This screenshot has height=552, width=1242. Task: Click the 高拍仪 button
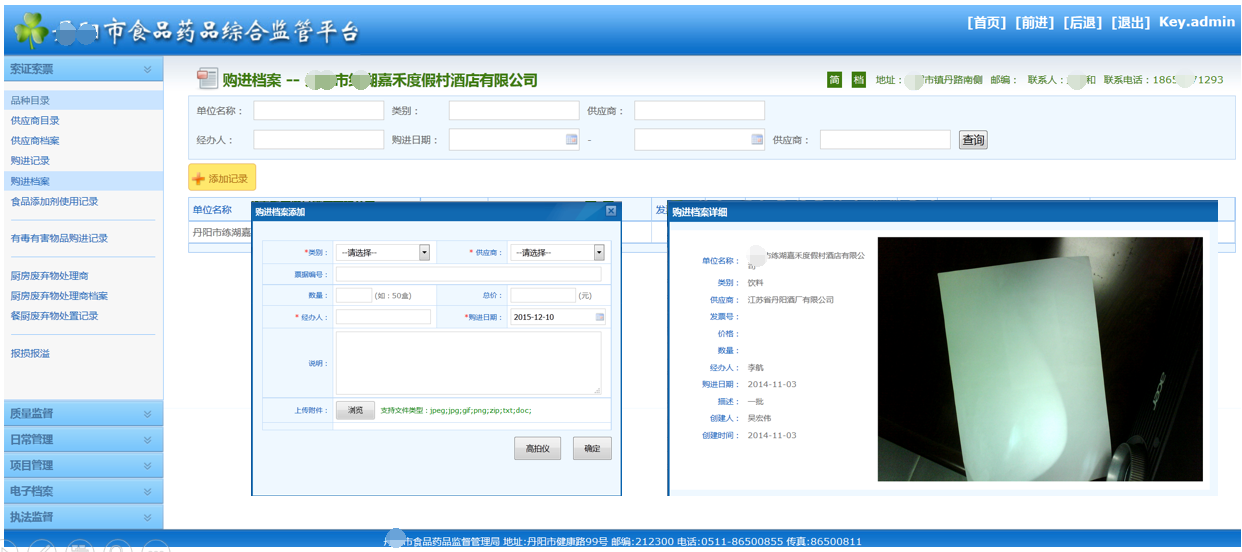(x=537, y=449)
